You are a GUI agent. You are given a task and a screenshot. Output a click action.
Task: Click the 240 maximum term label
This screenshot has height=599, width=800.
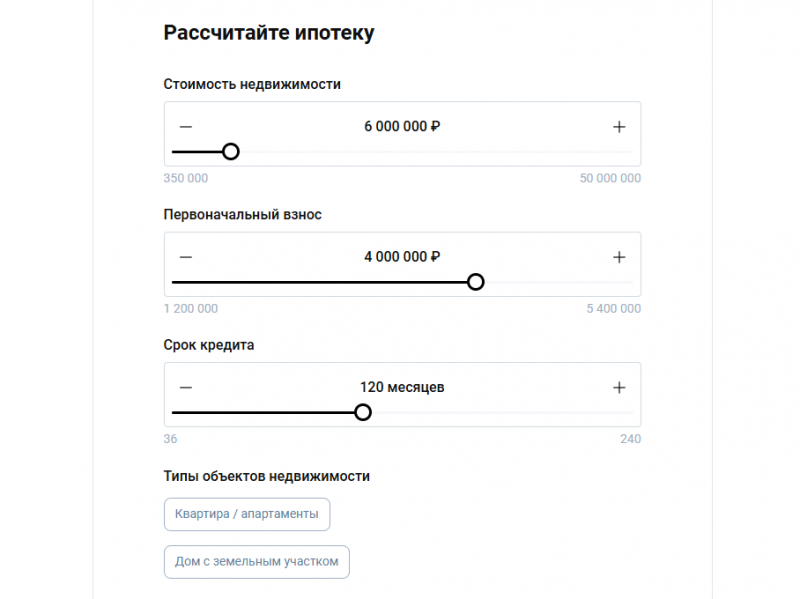click(632, 438)
